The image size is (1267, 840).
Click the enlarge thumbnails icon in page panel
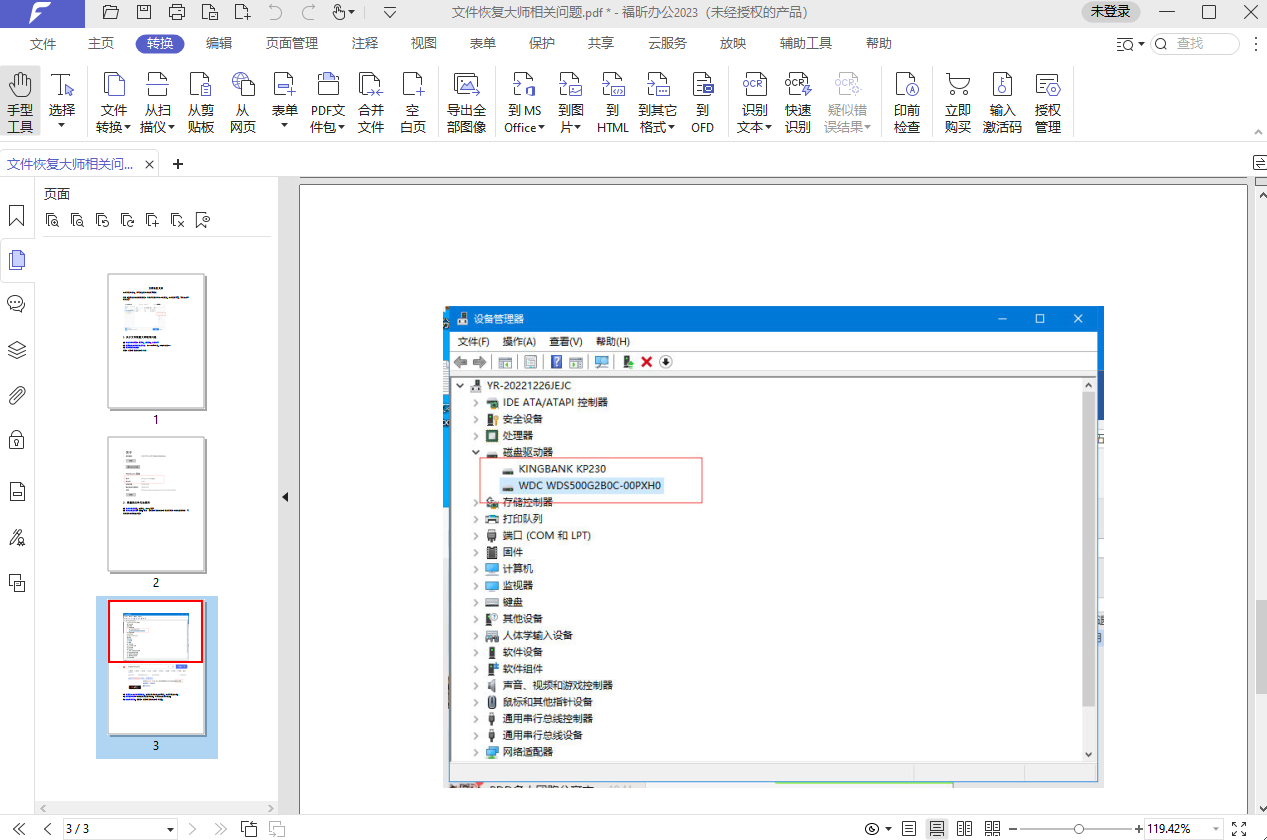(52, 220)
